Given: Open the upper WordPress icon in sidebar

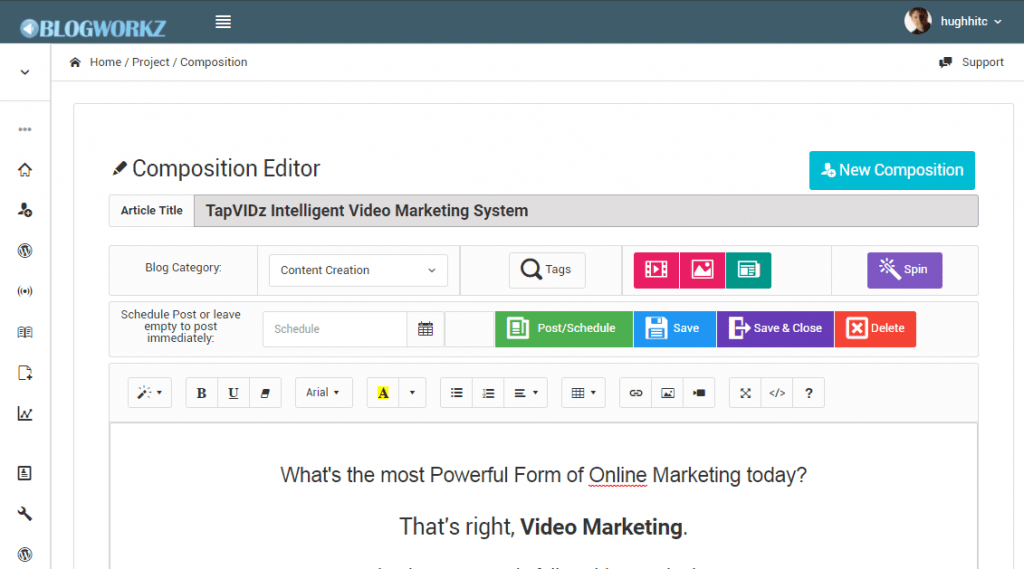Looking at the screenshot, I should pyautogui.click(x=25, y=250).
